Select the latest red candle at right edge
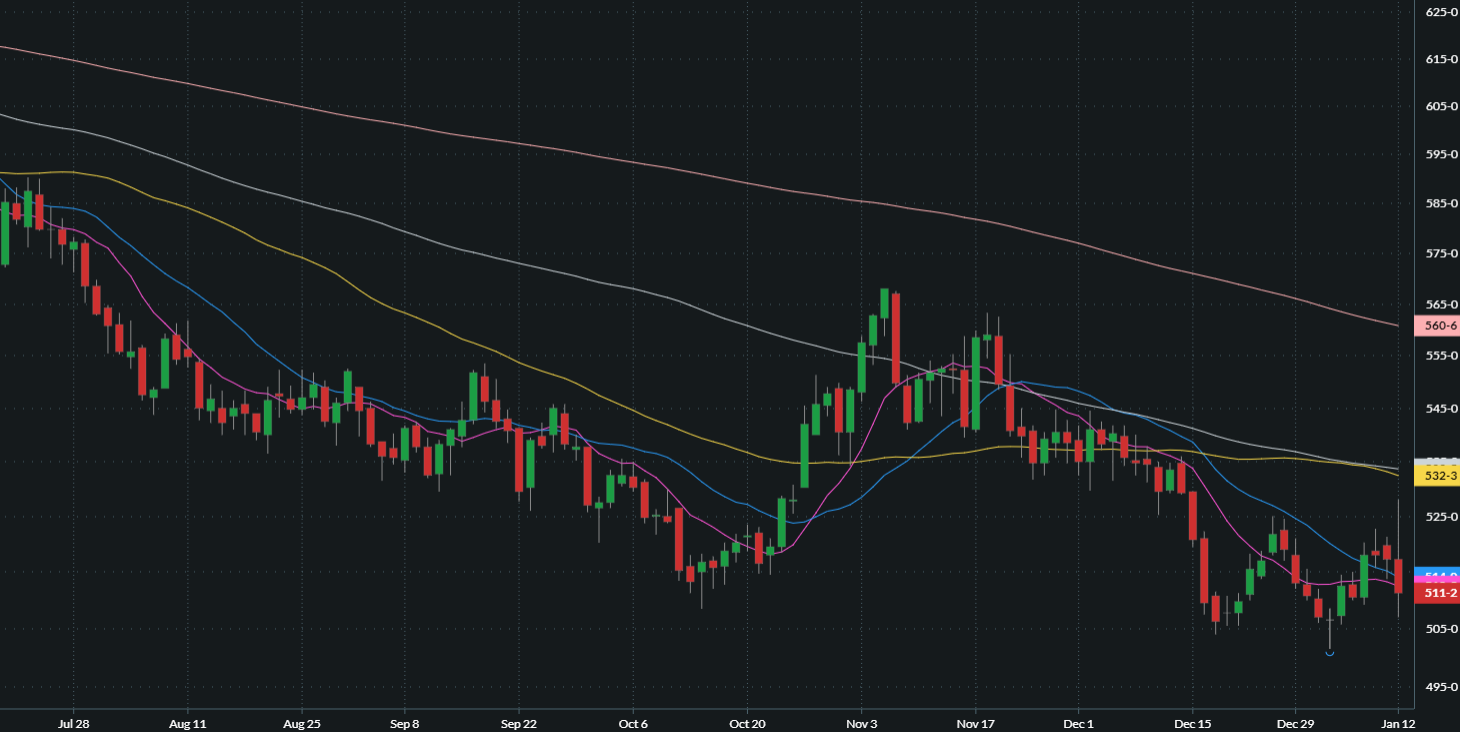The image size is (1460, 732). tap(1398, 576)
